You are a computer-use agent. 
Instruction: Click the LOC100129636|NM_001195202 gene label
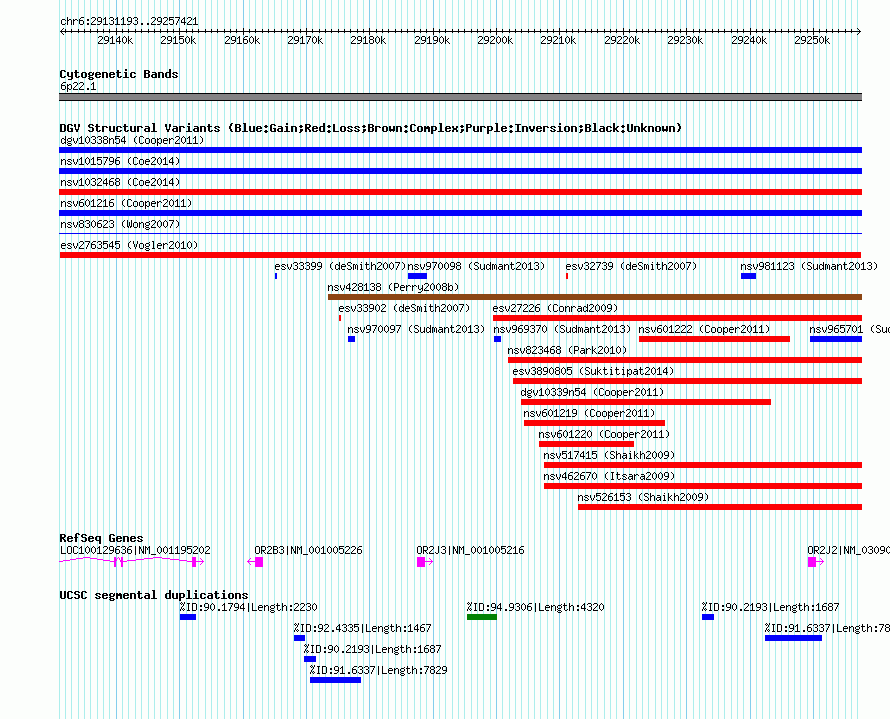(135, 550)
